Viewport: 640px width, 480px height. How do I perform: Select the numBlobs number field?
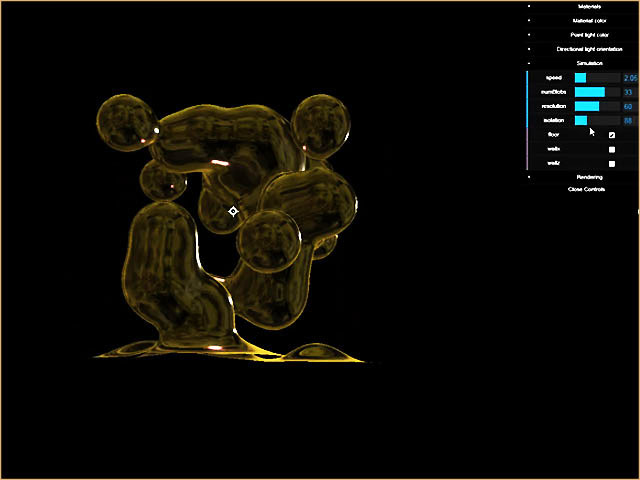point(629,91)
